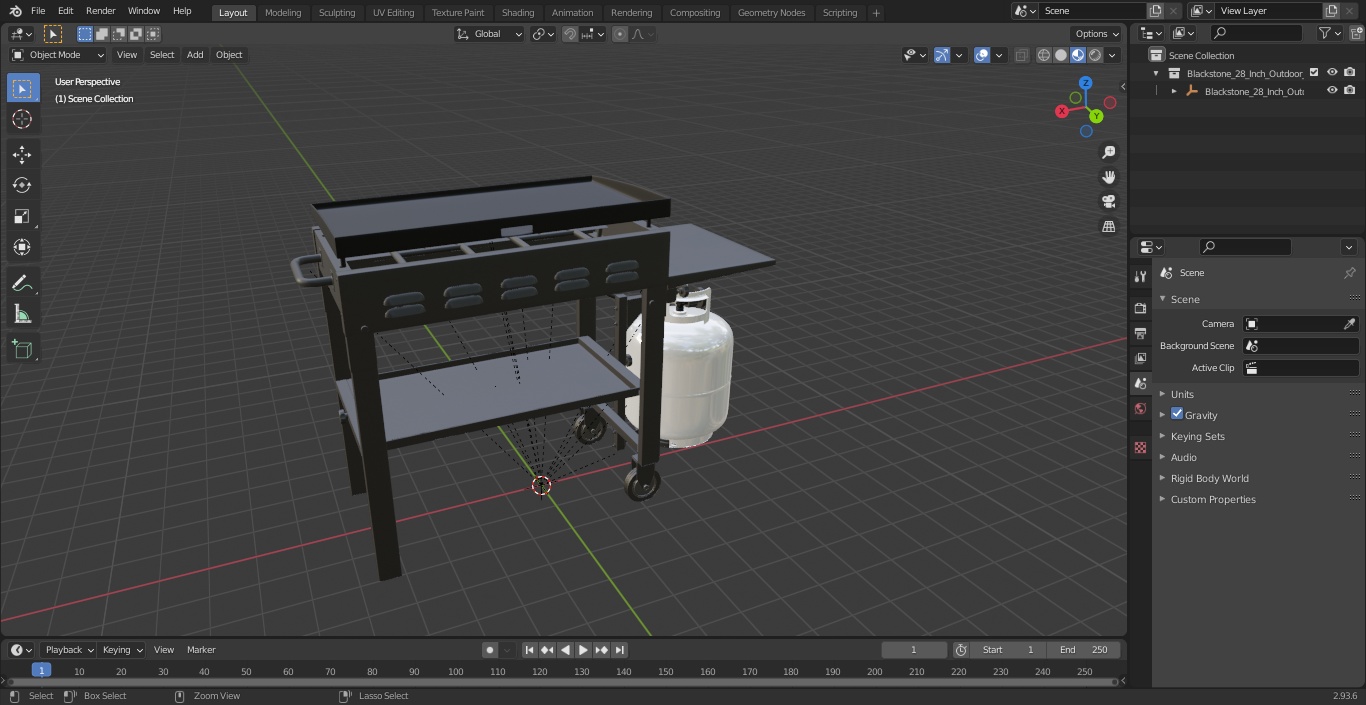Activate the Move tool
This screenshot has height=705, width=1366.
[22, 154]
